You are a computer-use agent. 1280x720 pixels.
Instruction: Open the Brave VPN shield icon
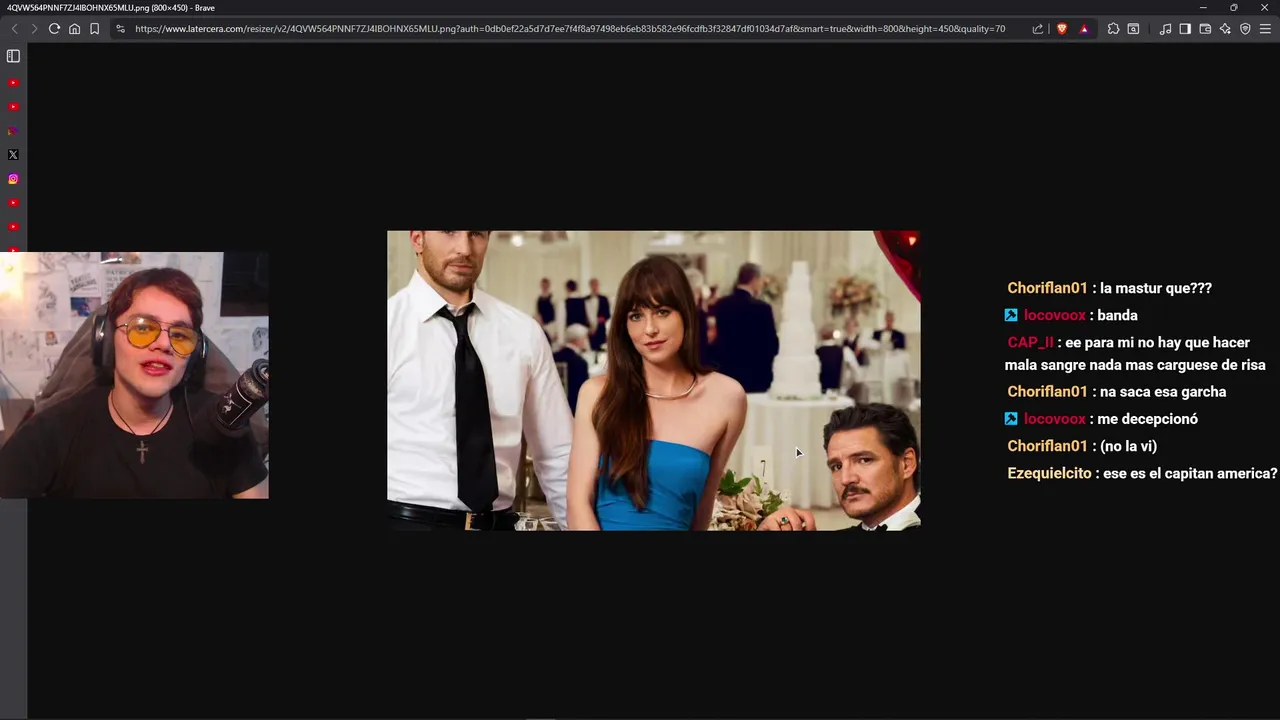click(x=1245, y=29)
